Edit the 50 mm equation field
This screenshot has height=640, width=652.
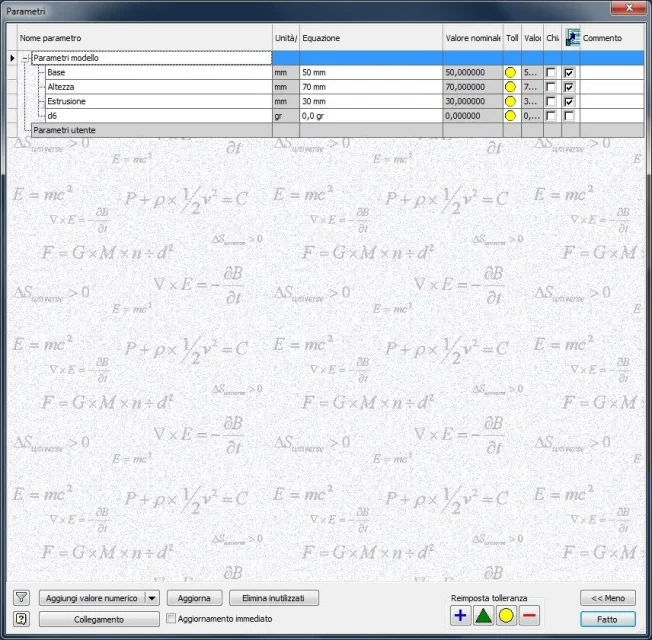pos(371,72)
